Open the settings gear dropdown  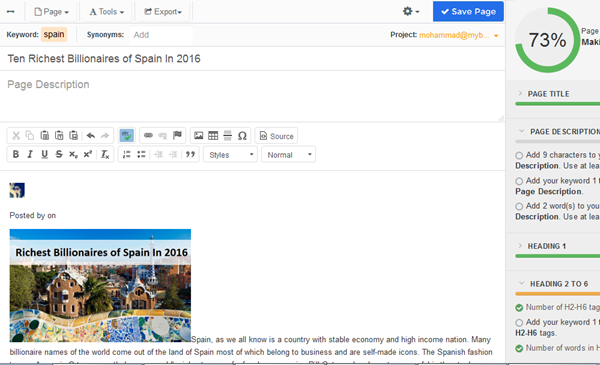[411, 11]
